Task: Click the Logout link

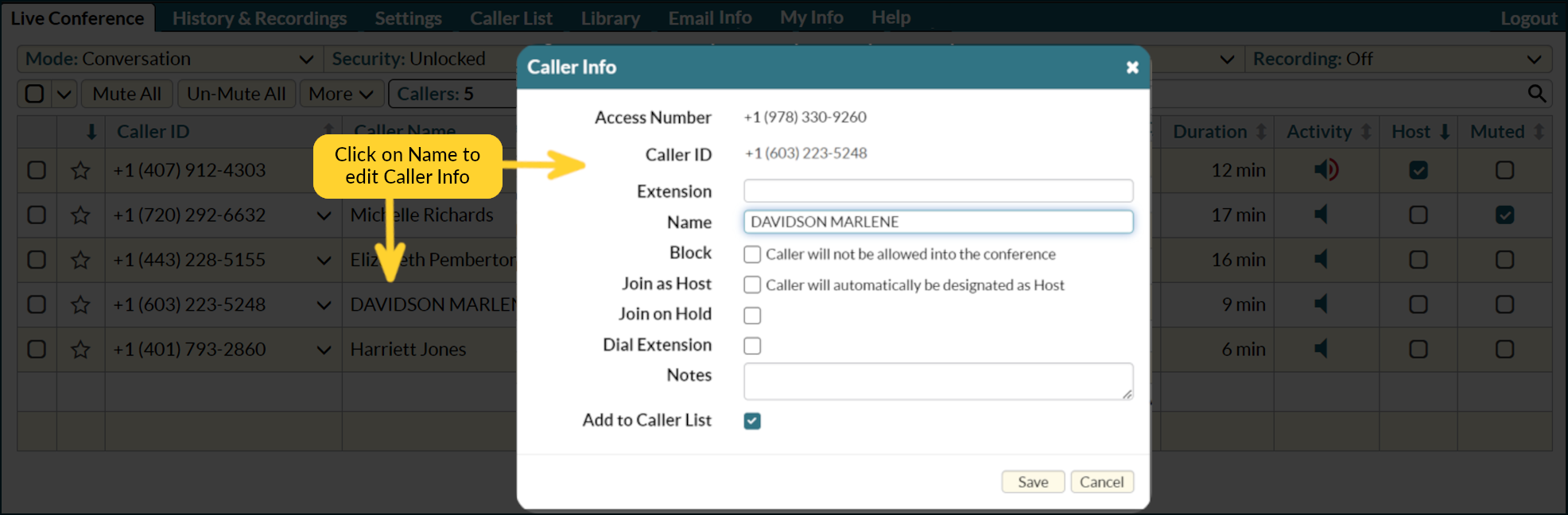Action: tap(1528, 18)
